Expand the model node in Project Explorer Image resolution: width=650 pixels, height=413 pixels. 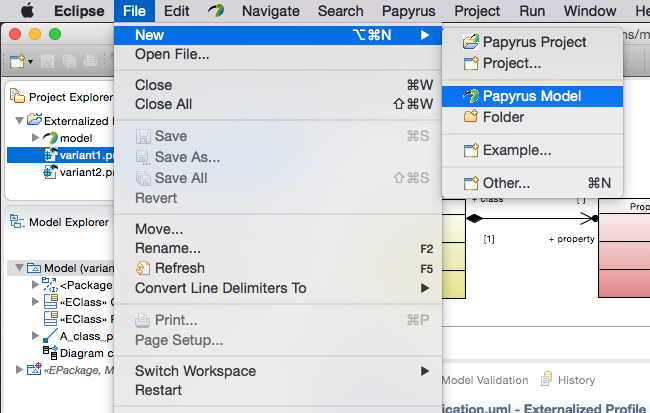pos(35,137)
